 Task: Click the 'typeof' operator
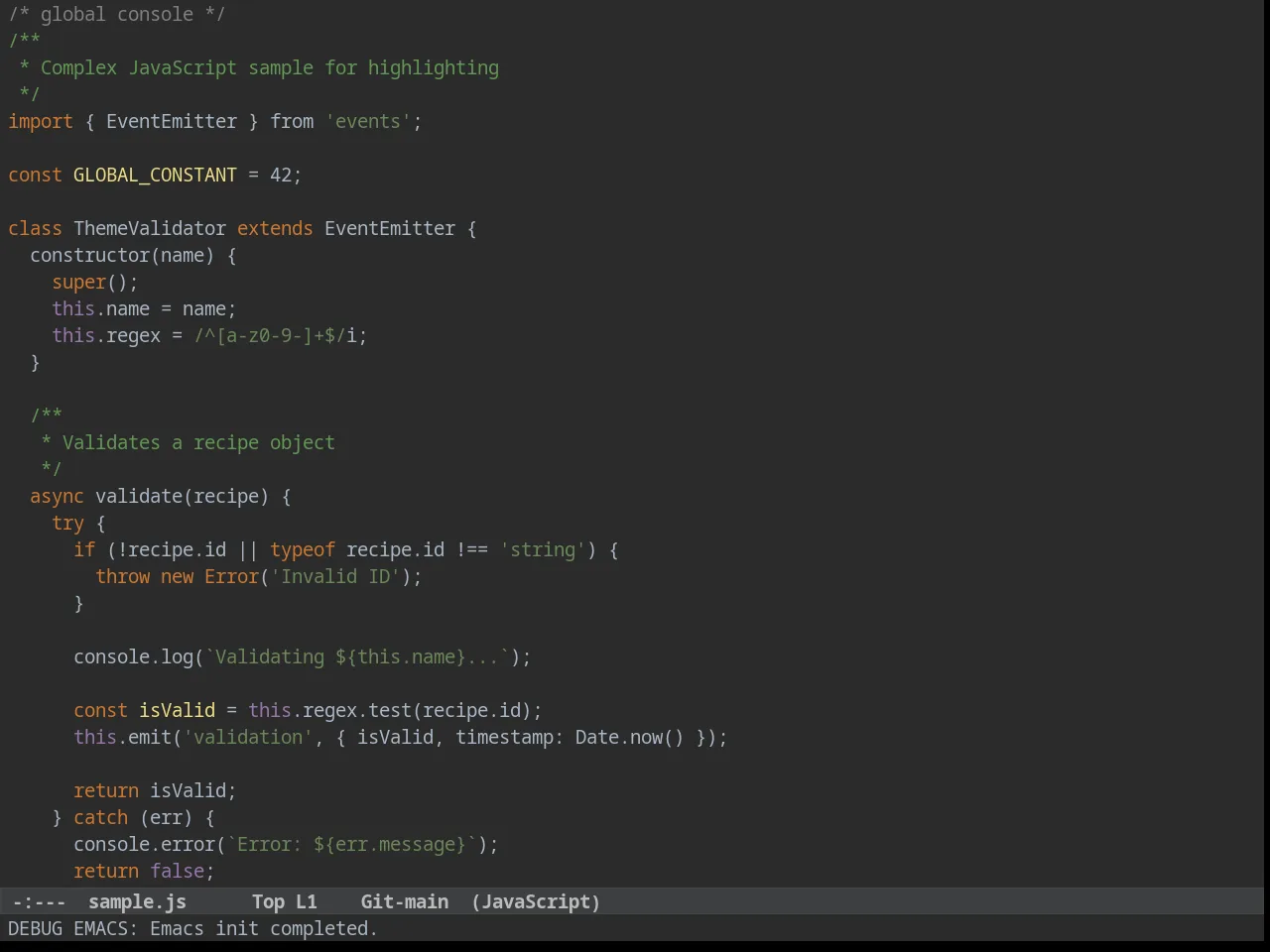pos(303,549)
